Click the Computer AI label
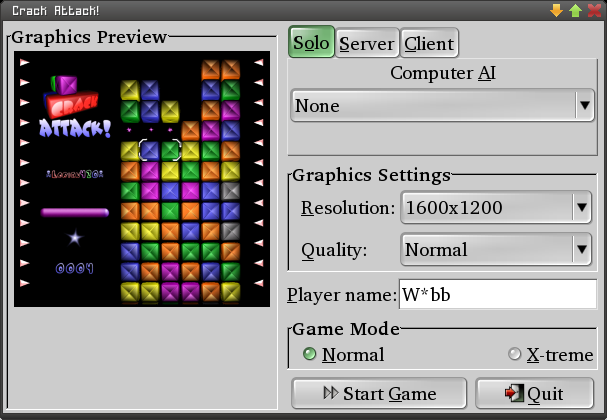This screenshot has height=420, width=607. pos(443,73)
